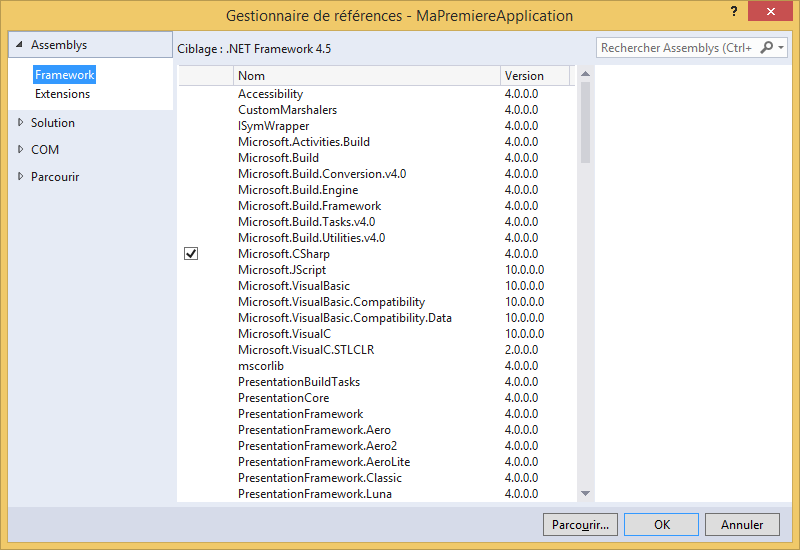Screen dimensions: 800x550
Task: Select the Microsoft.VisualC row
Action: pos(377,334)
